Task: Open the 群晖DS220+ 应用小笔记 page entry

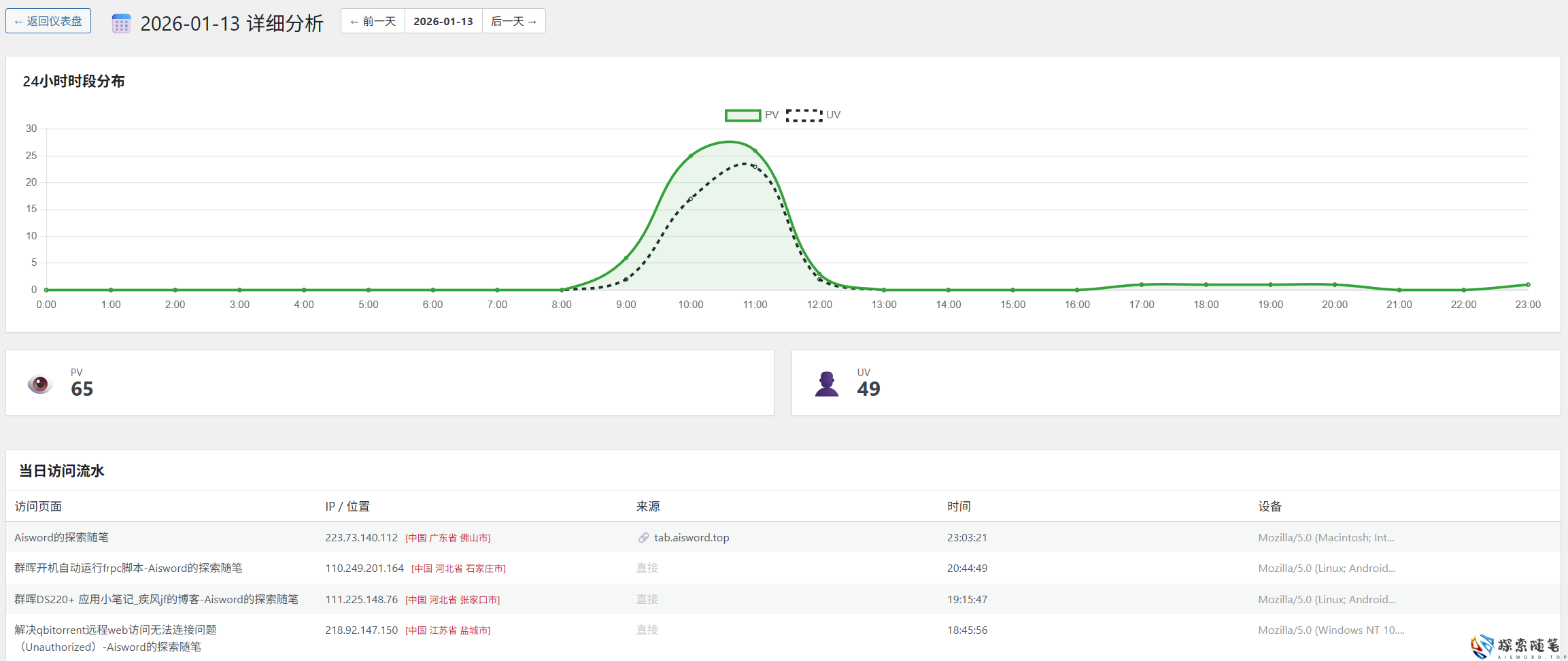Action: pyautogui.click(x=156, y=599)
